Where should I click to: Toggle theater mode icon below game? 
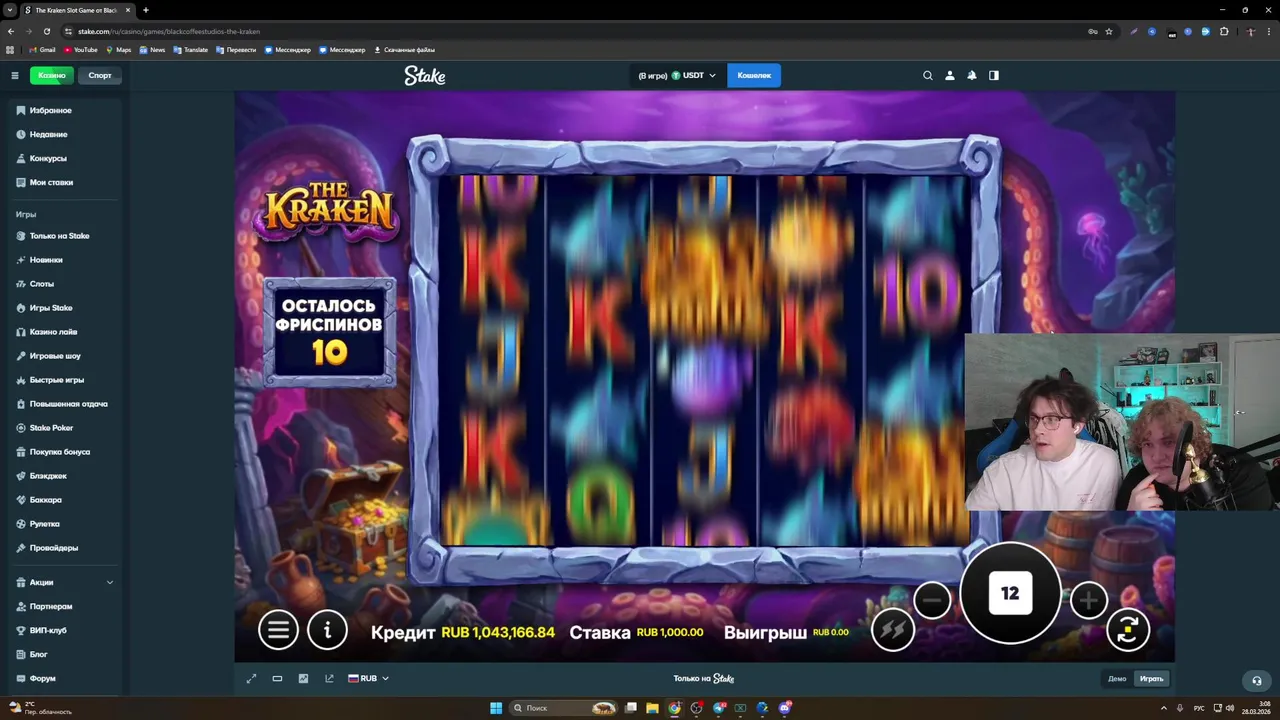[x=277, y=678]
